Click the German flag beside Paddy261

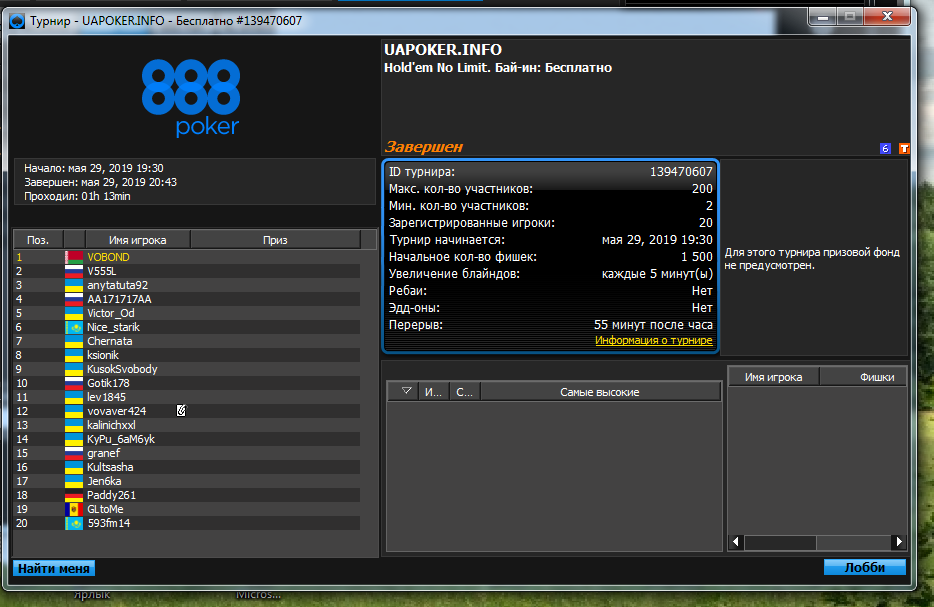coord(74,495)
